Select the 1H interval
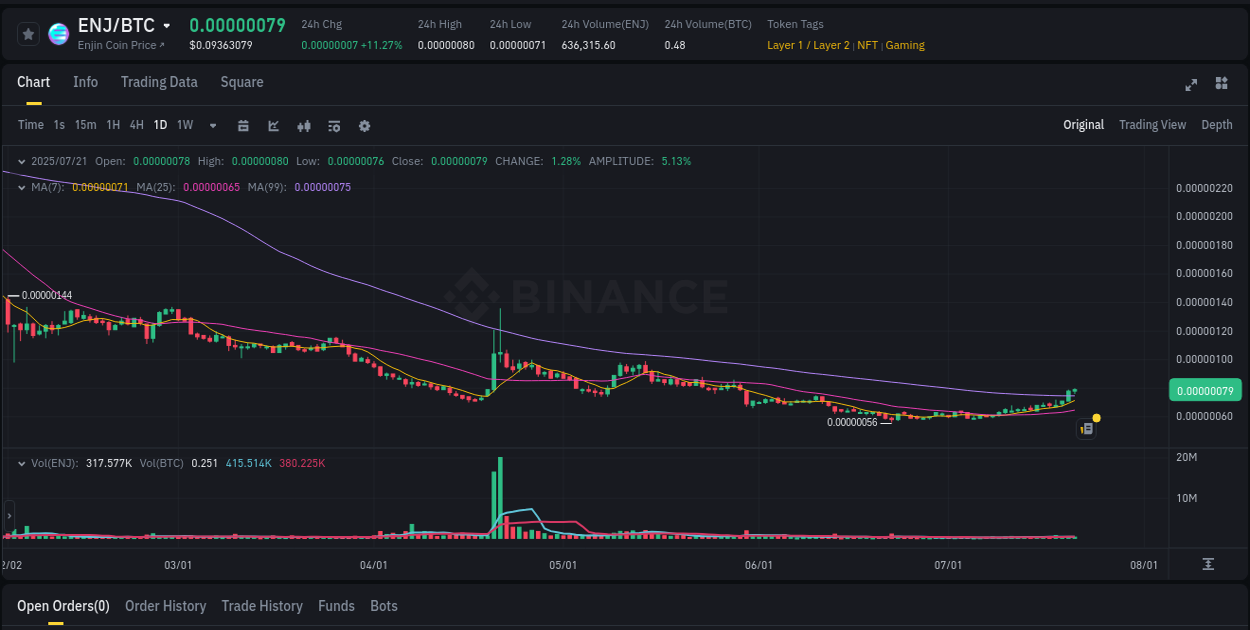 tap(113, 125)
